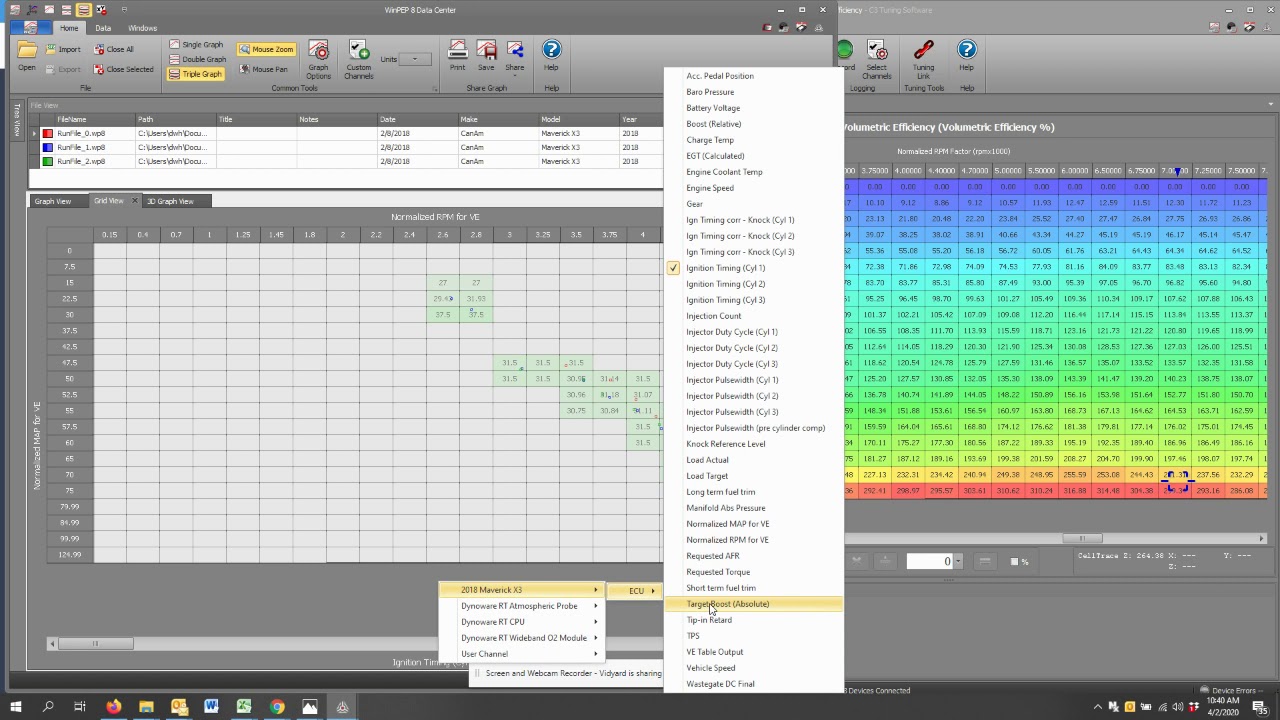Click the Import button in the ribbon
1280x720 pixels.
tap(63, 49)
